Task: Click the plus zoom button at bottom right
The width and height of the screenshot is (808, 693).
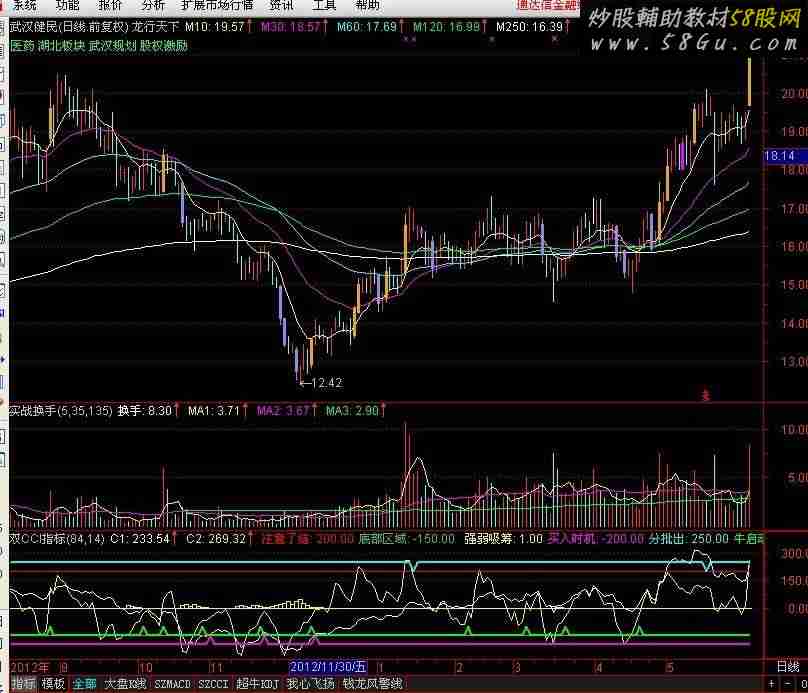Action: (771, 684)
